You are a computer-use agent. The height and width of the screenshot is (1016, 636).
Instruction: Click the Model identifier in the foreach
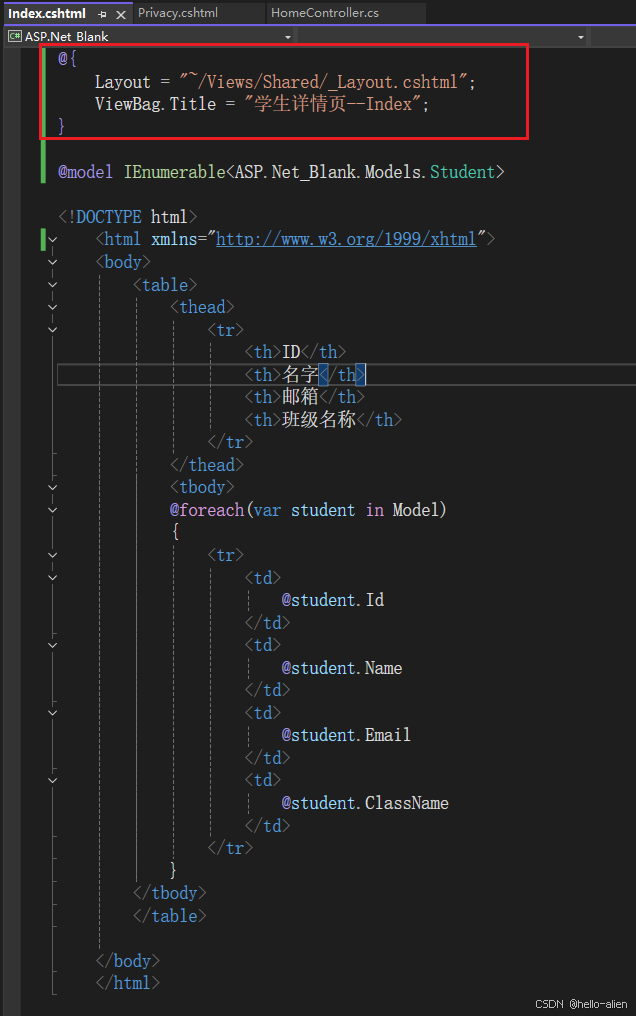pyautogui.click(x=416, y=510)
